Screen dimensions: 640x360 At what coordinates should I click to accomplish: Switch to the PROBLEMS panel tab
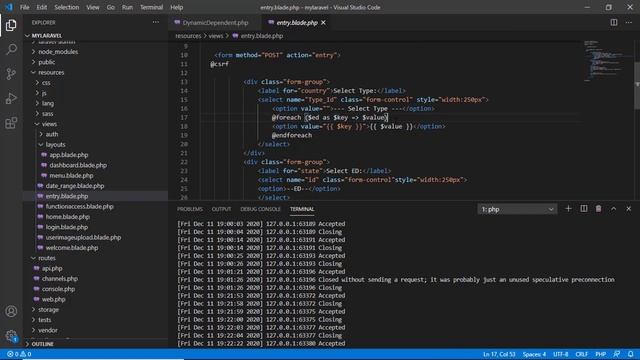(x=190, y=209)
